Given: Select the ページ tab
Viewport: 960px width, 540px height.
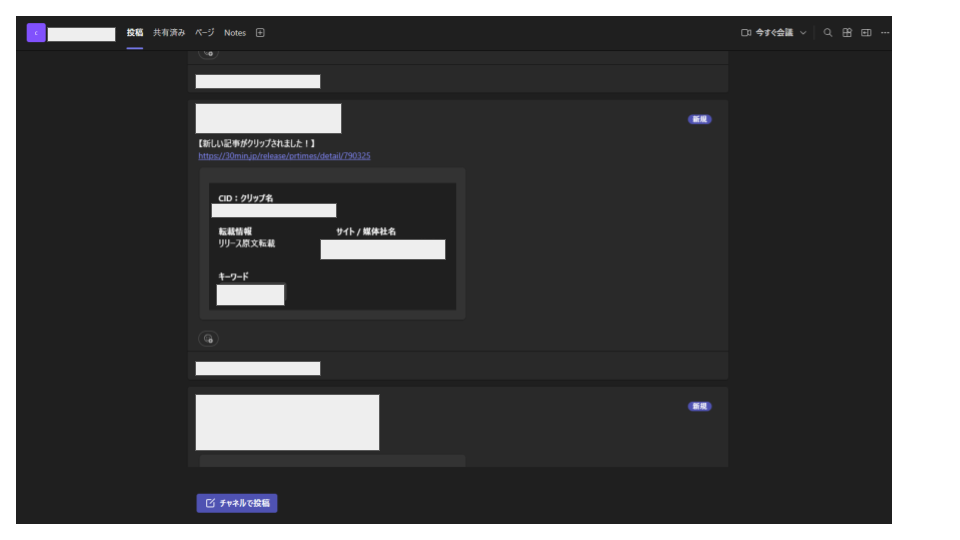Looking at the screenshot, I should pyautogui.click(x=204, y=32).
